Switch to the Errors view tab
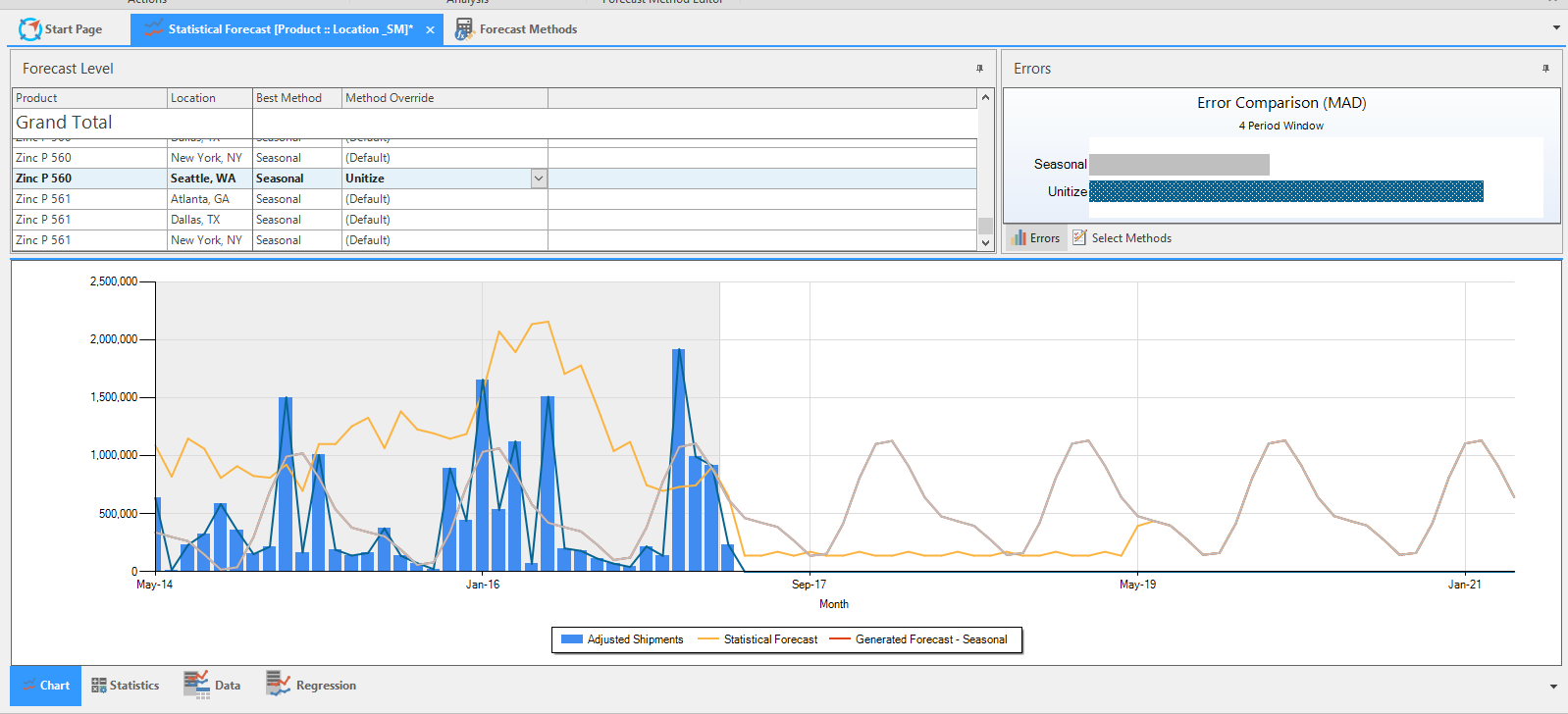This screenshot has height=714, width=1568. click(1036, 238)
